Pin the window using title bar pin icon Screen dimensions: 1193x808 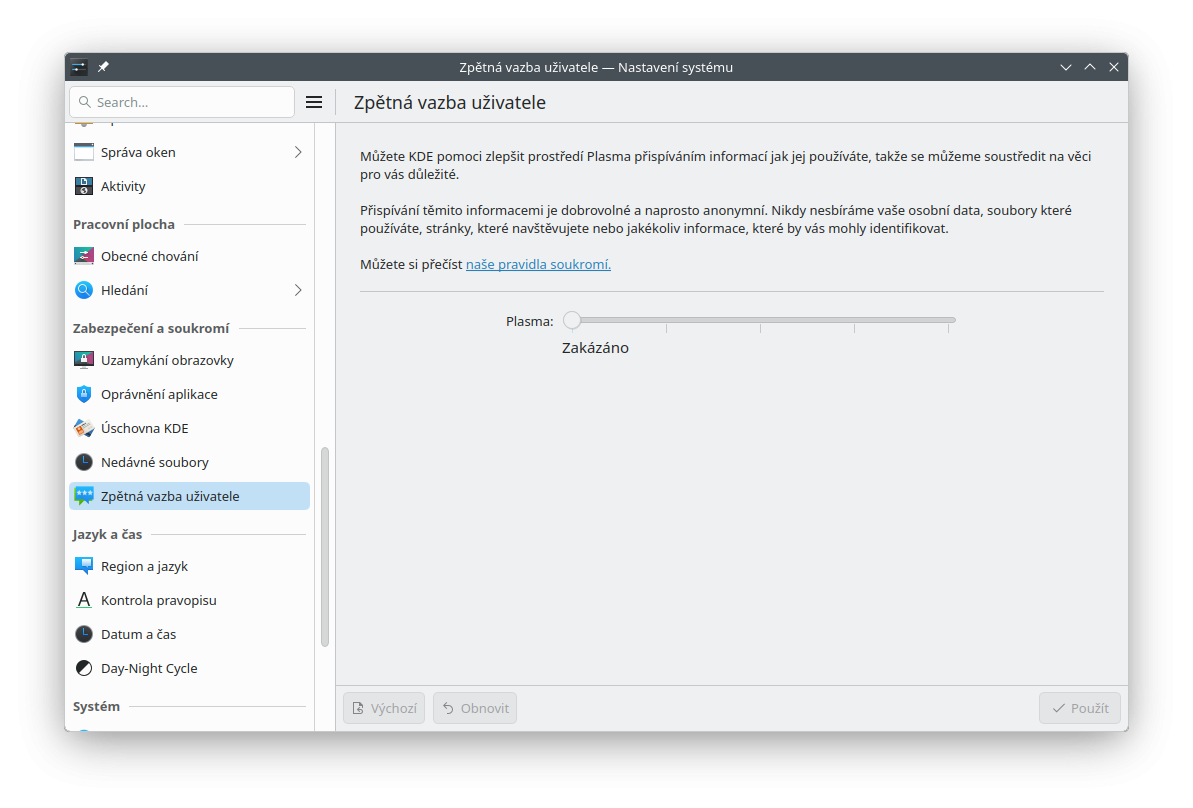pyautogui.click(x=103, y=67)
